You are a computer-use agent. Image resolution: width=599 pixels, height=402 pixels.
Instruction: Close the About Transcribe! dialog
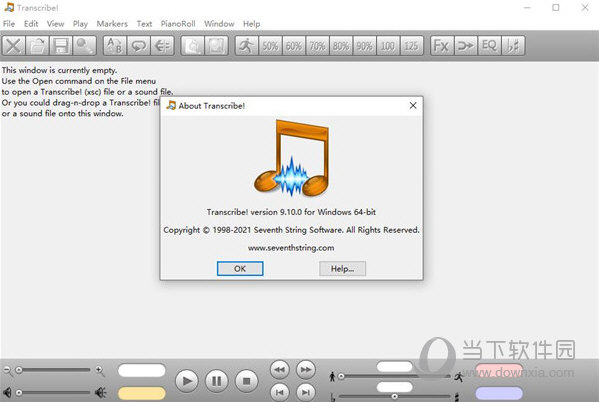413,106
